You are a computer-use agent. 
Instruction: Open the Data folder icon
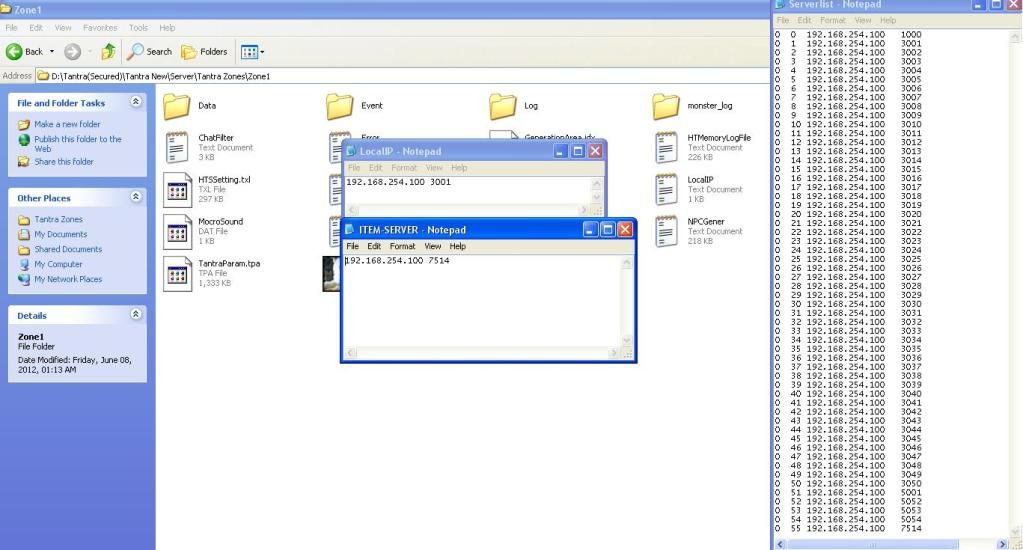pyautogui.click(x=177, y=105)
